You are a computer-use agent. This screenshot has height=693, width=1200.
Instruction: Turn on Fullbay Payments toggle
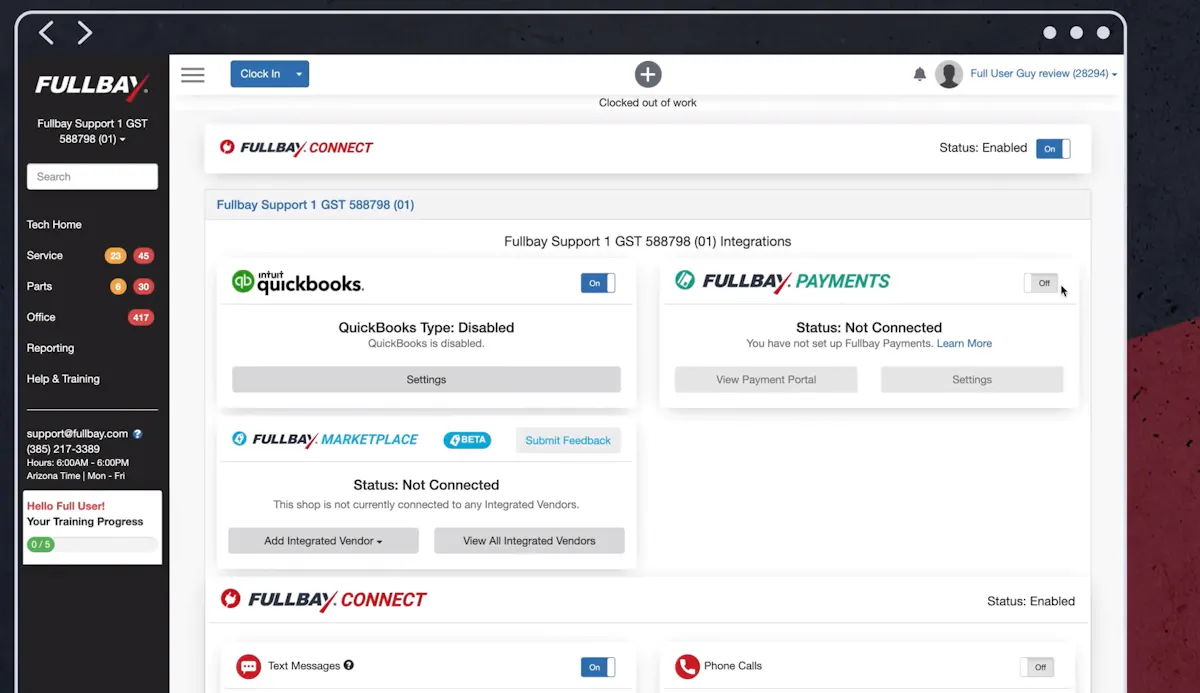pyautogui.click(x=1041, y=283)
